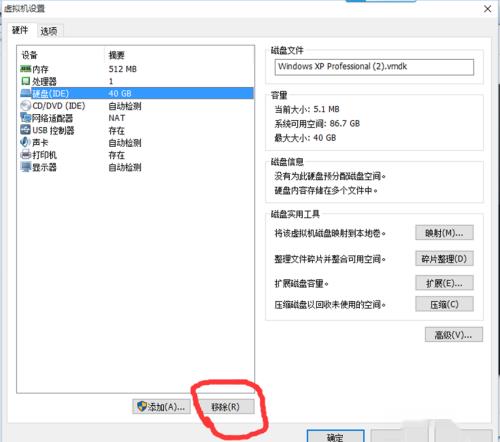Click the 512 MB summary value
This screenshot has height=442, width=500.
(122, 69)
